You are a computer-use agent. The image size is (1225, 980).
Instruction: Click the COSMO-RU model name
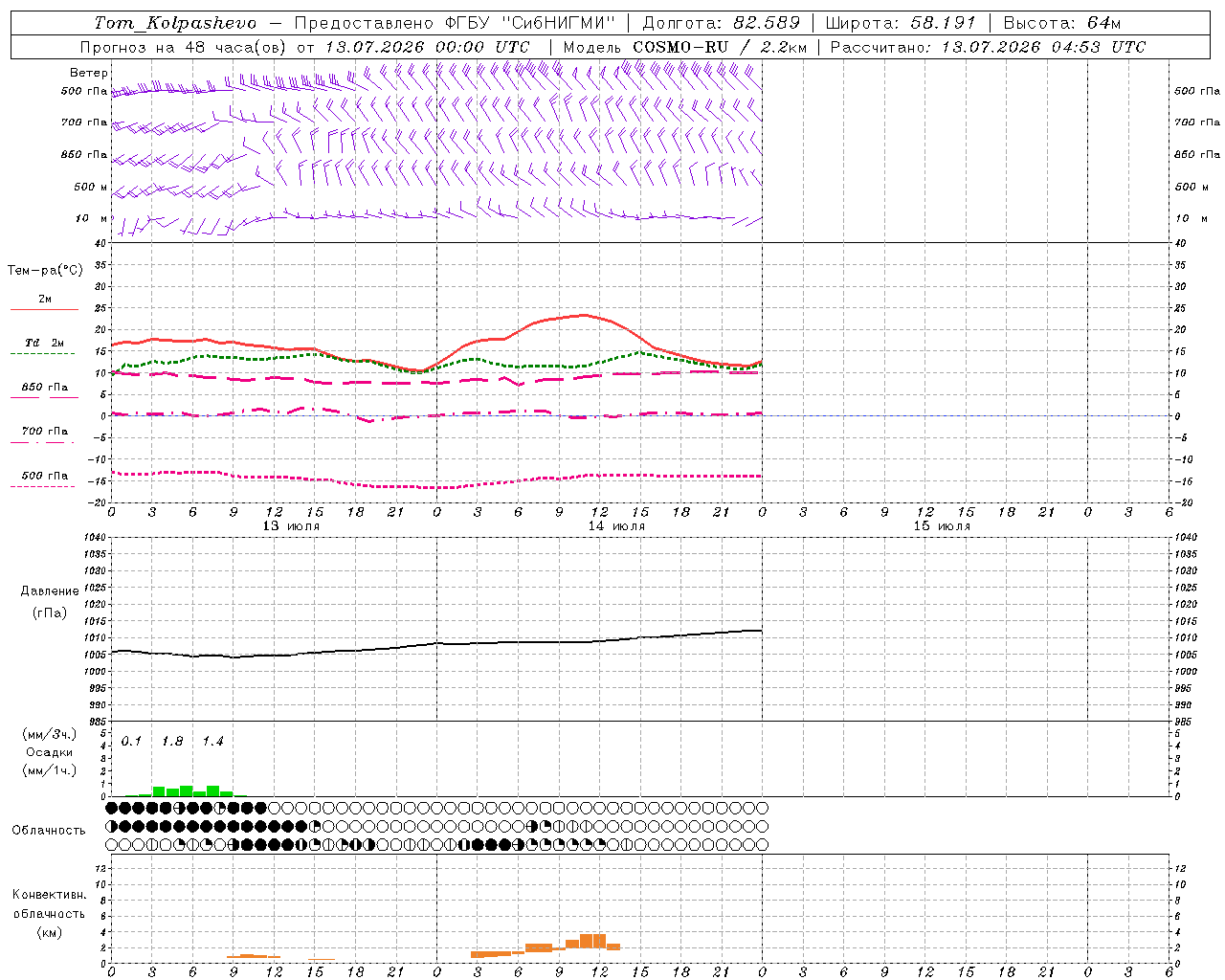[680, 47]
